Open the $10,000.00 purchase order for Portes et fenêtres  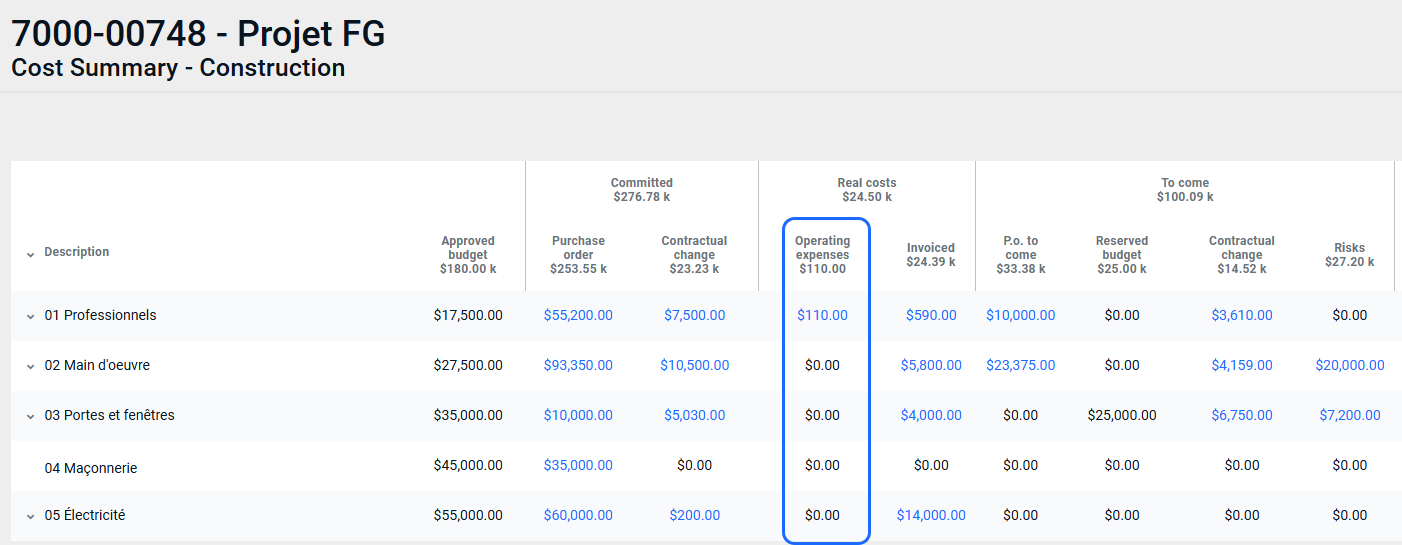[x=578, y=415]
